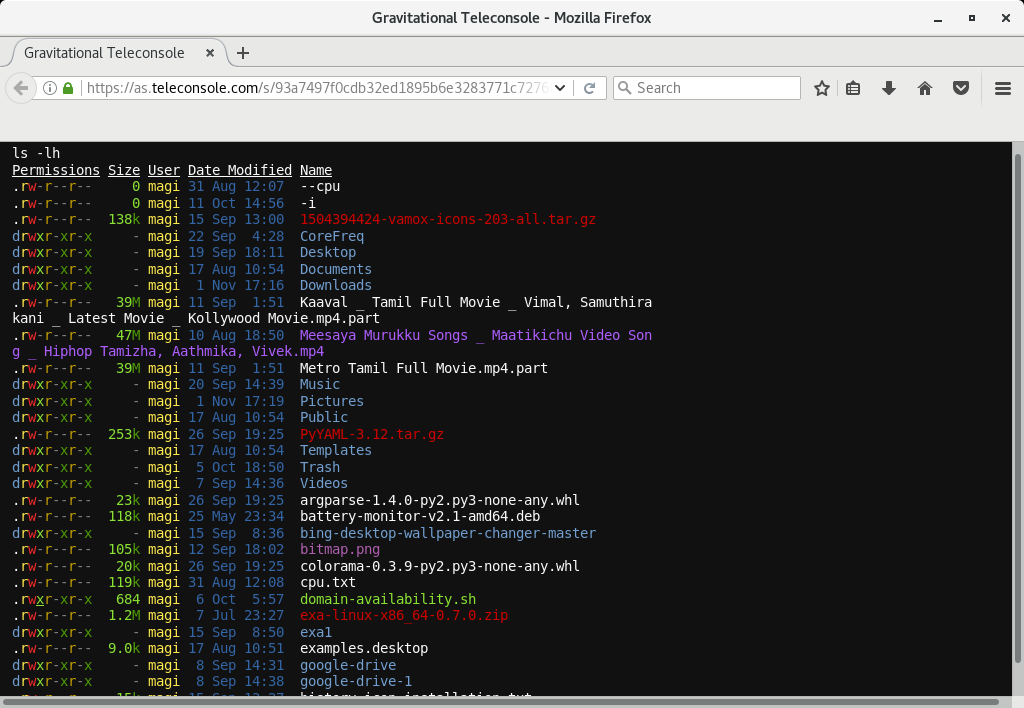This screenshot has width=1024, height=708.
Task: Select PyYAML-3.12.tar.gz file name
Action: coord(372,434)
